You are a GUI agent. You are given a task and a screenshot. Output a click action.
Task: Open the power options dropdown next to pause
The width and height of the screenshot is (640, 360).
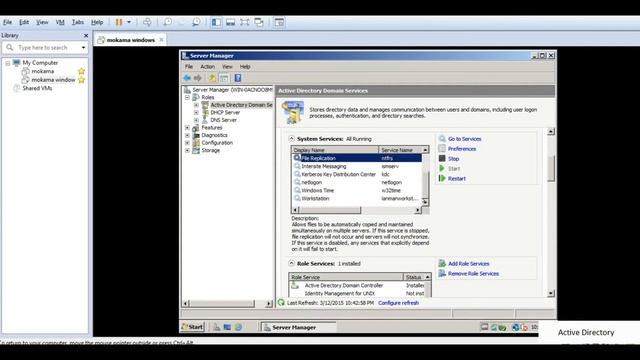click(x=129, y=22)
